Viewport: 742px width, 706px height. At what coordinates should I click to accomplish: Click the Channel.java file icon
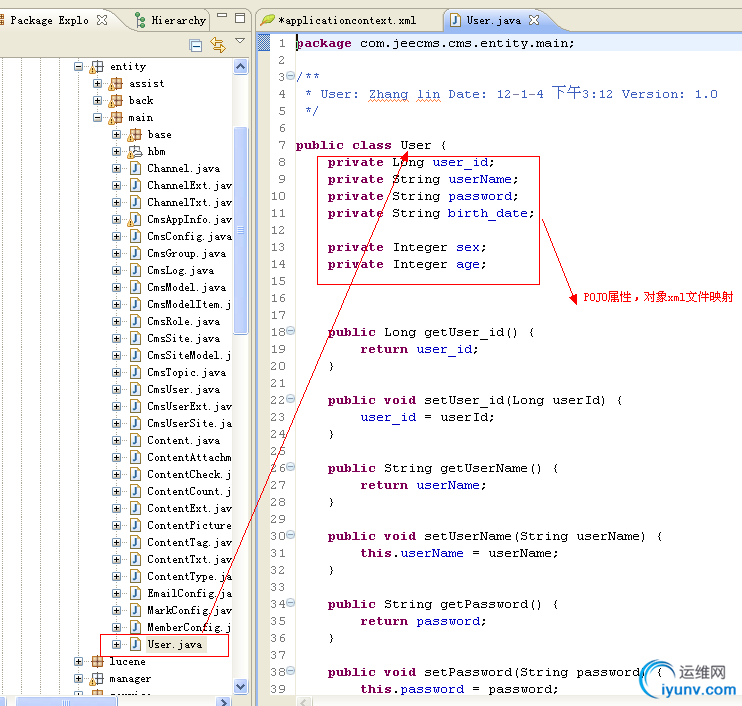pos(135,168)
